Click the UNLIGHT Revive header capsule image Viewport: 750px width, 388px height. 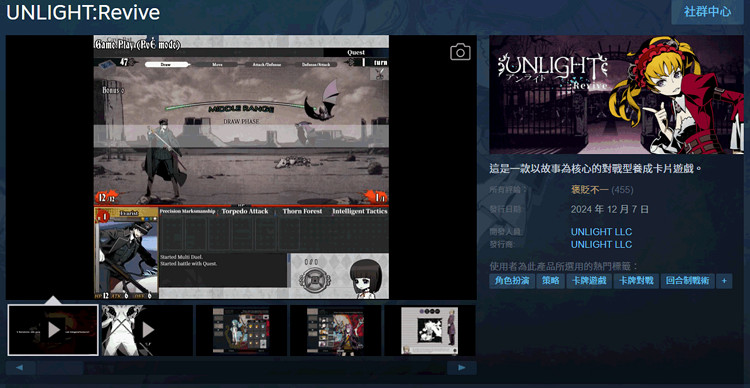[x=616, y=94]
